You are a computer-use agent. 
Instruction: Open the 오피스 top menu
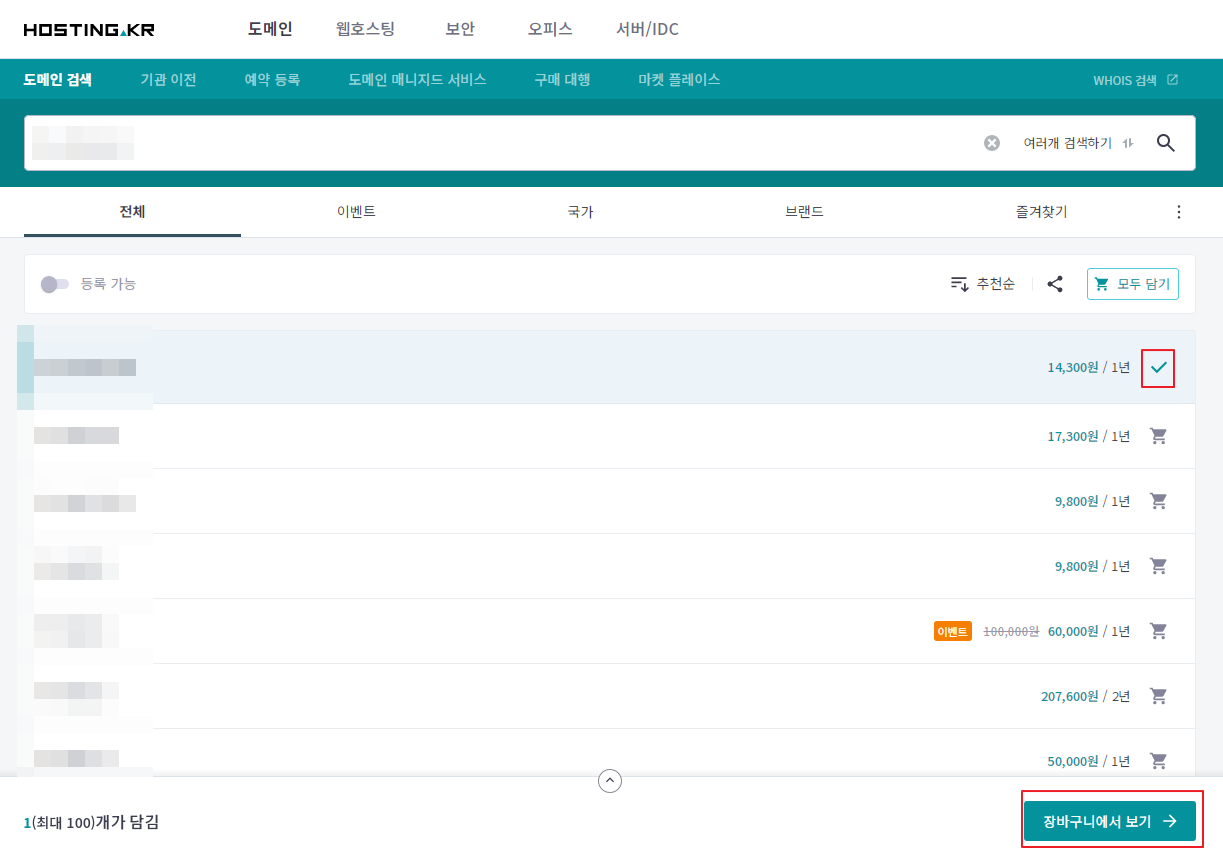pyautogui.click(x=550, y=29)
